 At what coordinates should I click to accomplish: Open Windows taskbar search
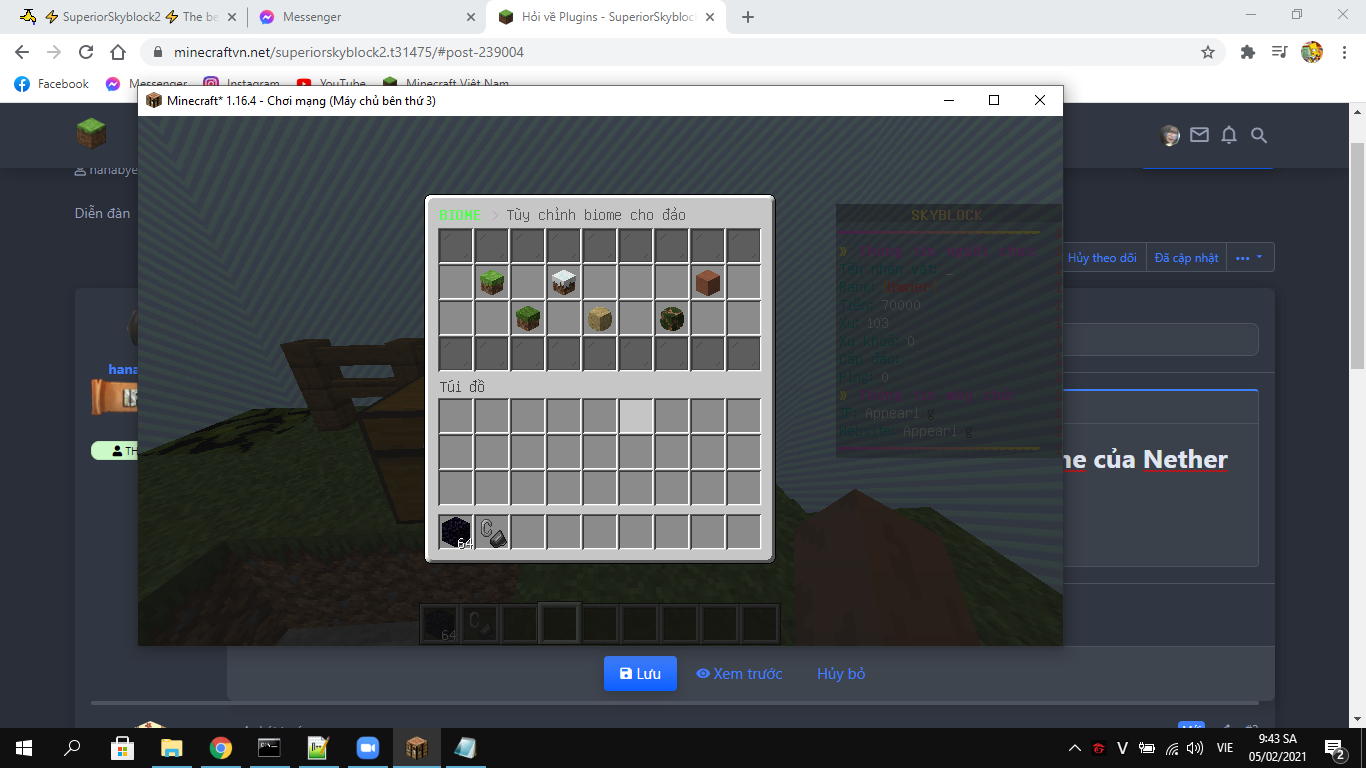point(72,748)
